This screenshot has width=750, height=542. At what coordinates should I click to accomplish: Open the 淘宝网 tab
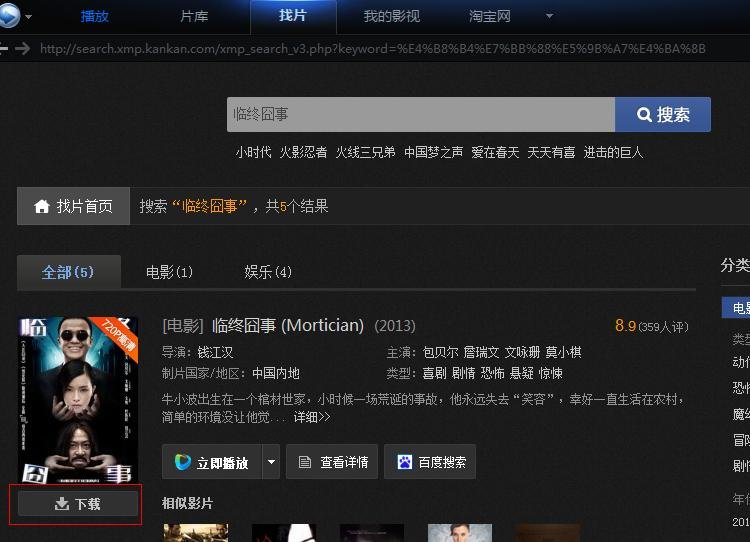click(490, 16)
